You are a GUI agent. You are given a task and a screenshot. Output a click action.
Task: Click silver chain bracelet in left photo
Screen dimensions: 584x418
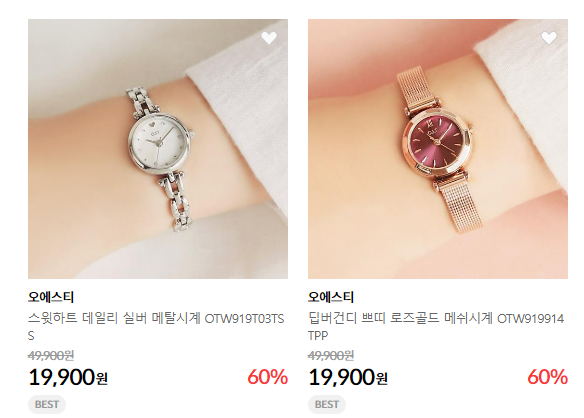coord(178,202)
